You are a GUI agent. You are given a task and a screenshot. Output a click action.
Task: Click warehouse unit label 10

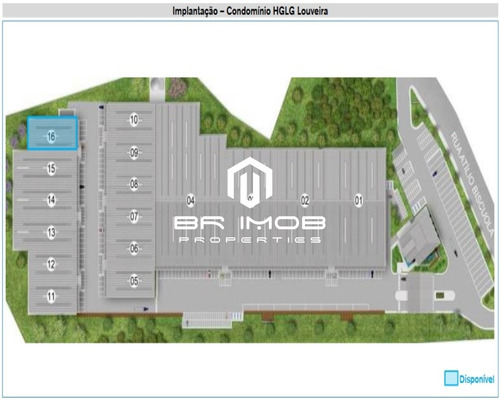[x=134, y=120]
